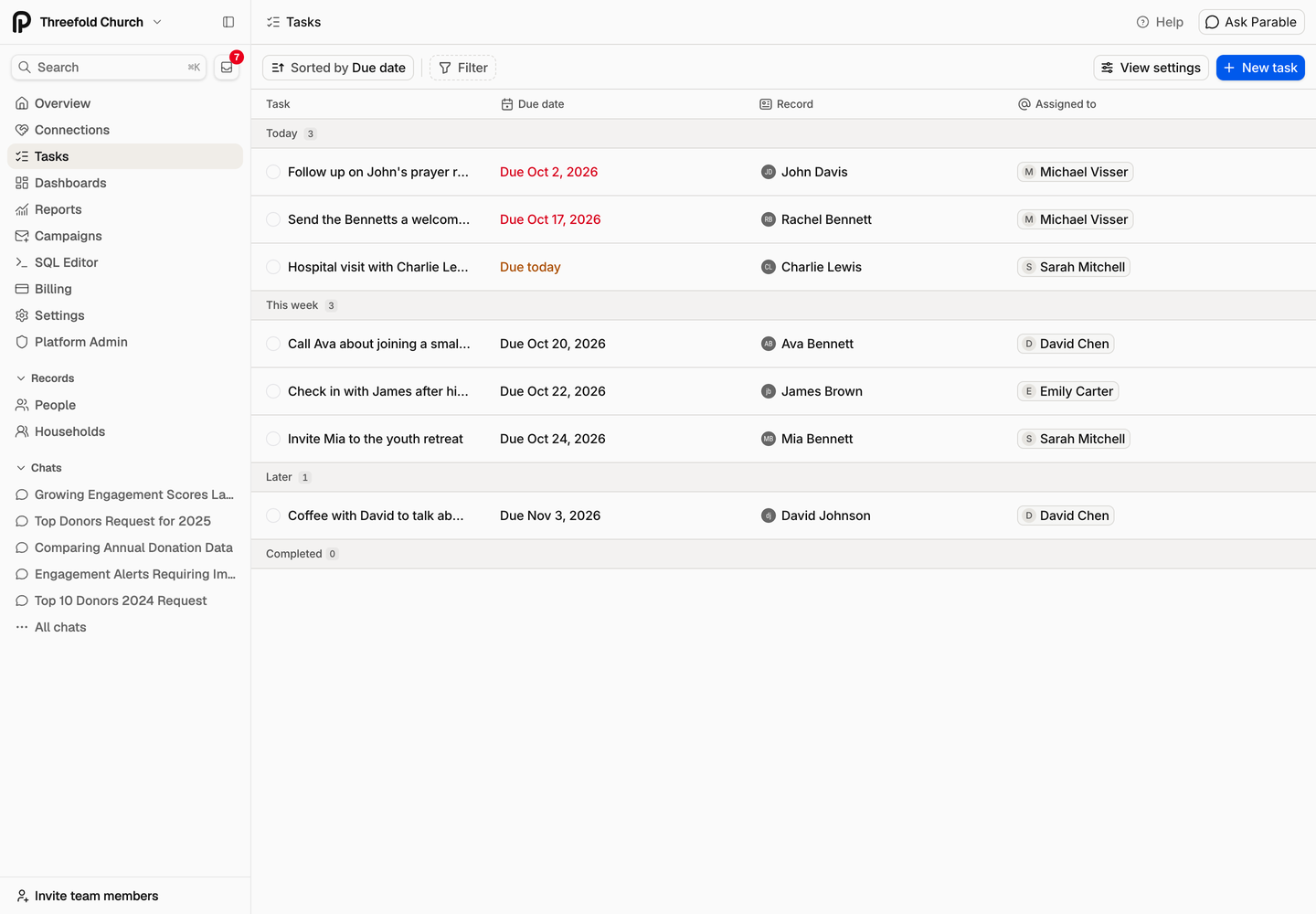This screenshot has height=914, width=1316.
Task: Click Michael Visser assignee chip on John's task
Action: coord(1075,172)
